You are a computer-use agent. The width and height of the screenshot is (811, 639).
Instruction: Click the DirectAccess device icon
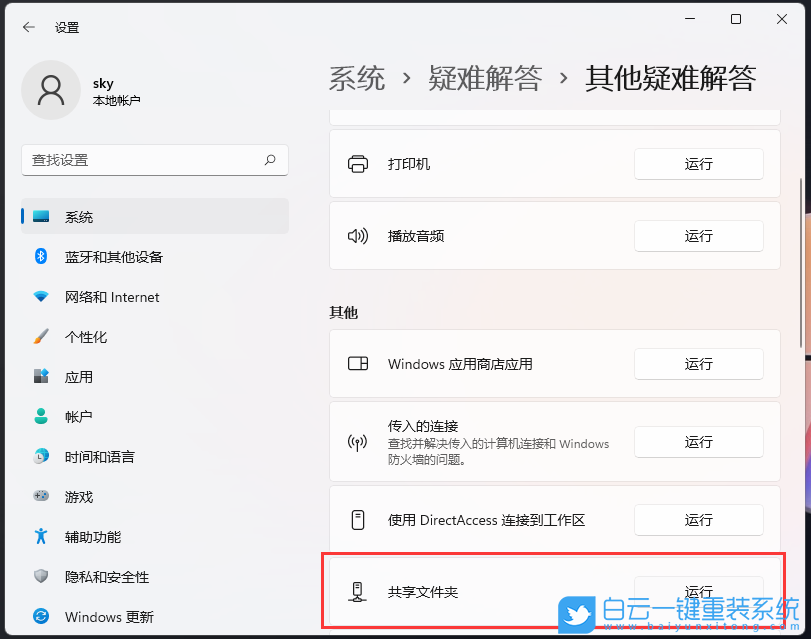(x=357, y=520)
